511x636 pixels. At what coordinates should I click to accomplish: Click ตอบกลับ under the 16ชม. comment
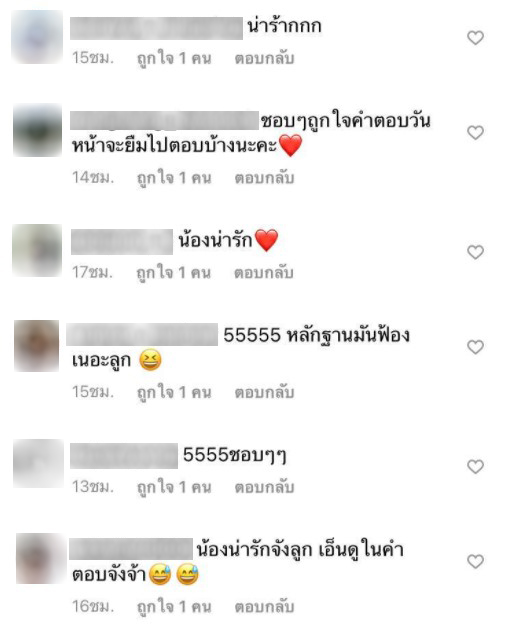264,607
